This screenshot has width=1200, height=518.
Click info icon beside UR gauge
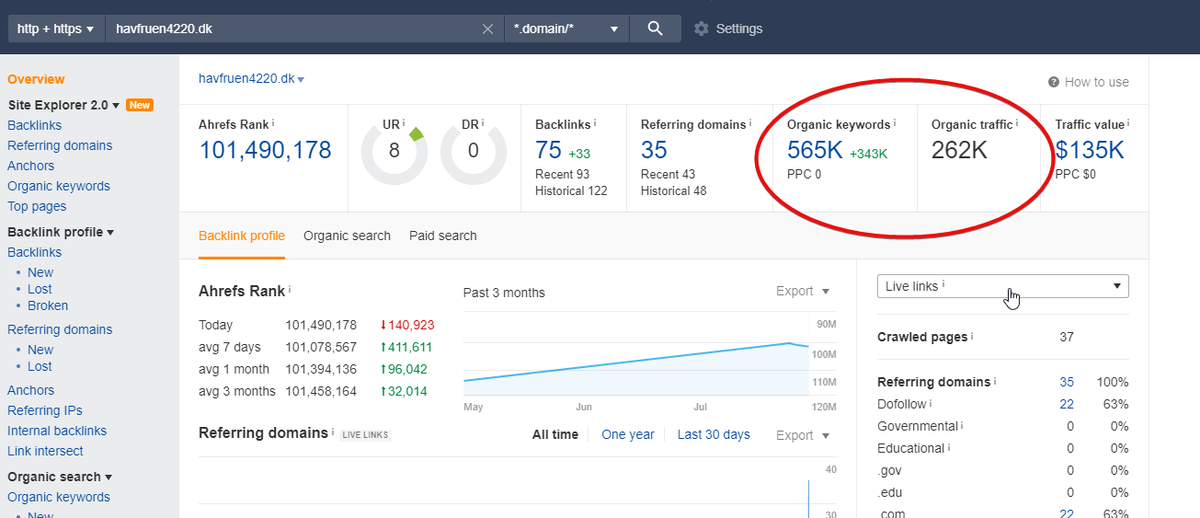(404, 124)
